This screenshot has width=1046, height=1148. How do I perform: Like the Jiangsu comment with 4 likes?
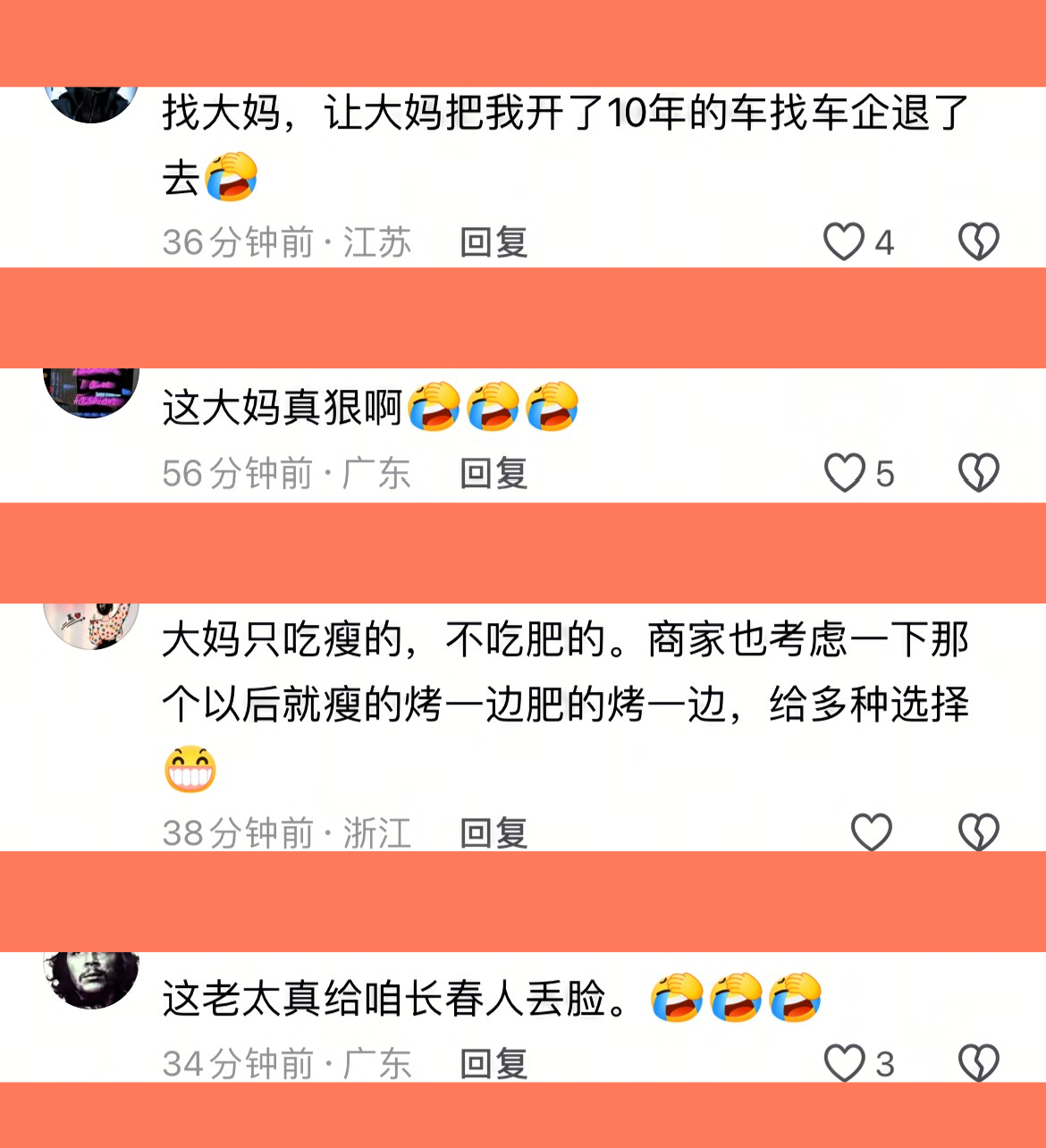click(x=844, y=241)
